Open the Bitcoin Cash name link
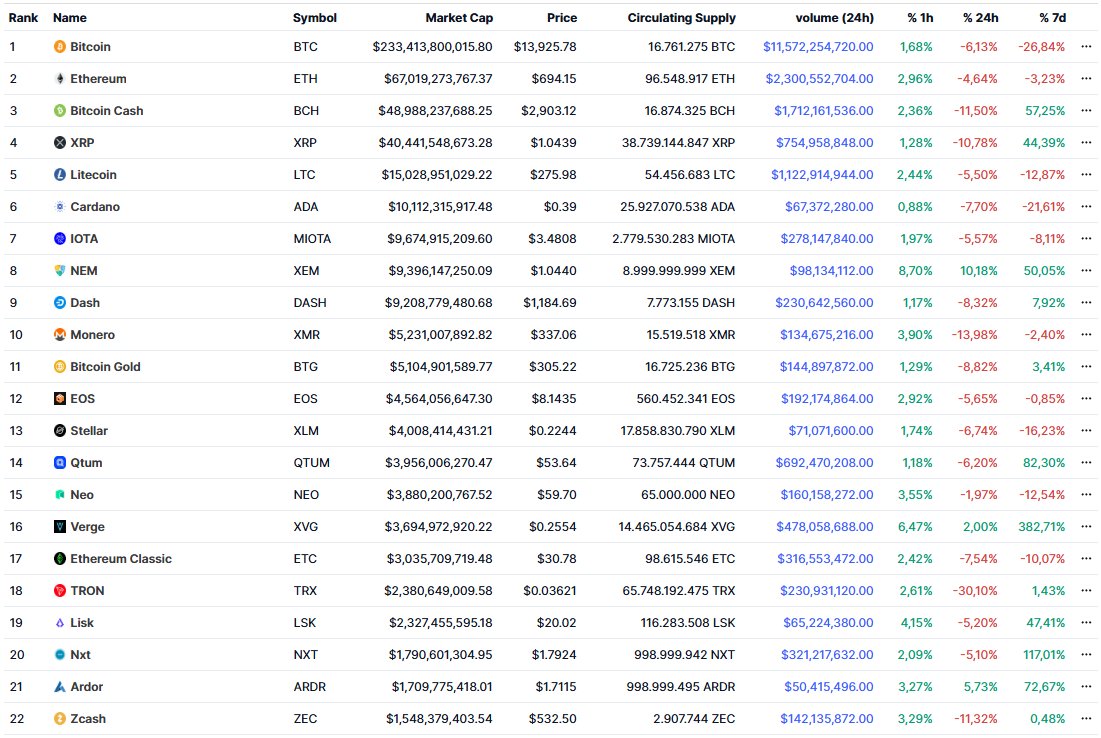Image resolution: width=1101 pixels, height=738 pixels. click(107, 110)
